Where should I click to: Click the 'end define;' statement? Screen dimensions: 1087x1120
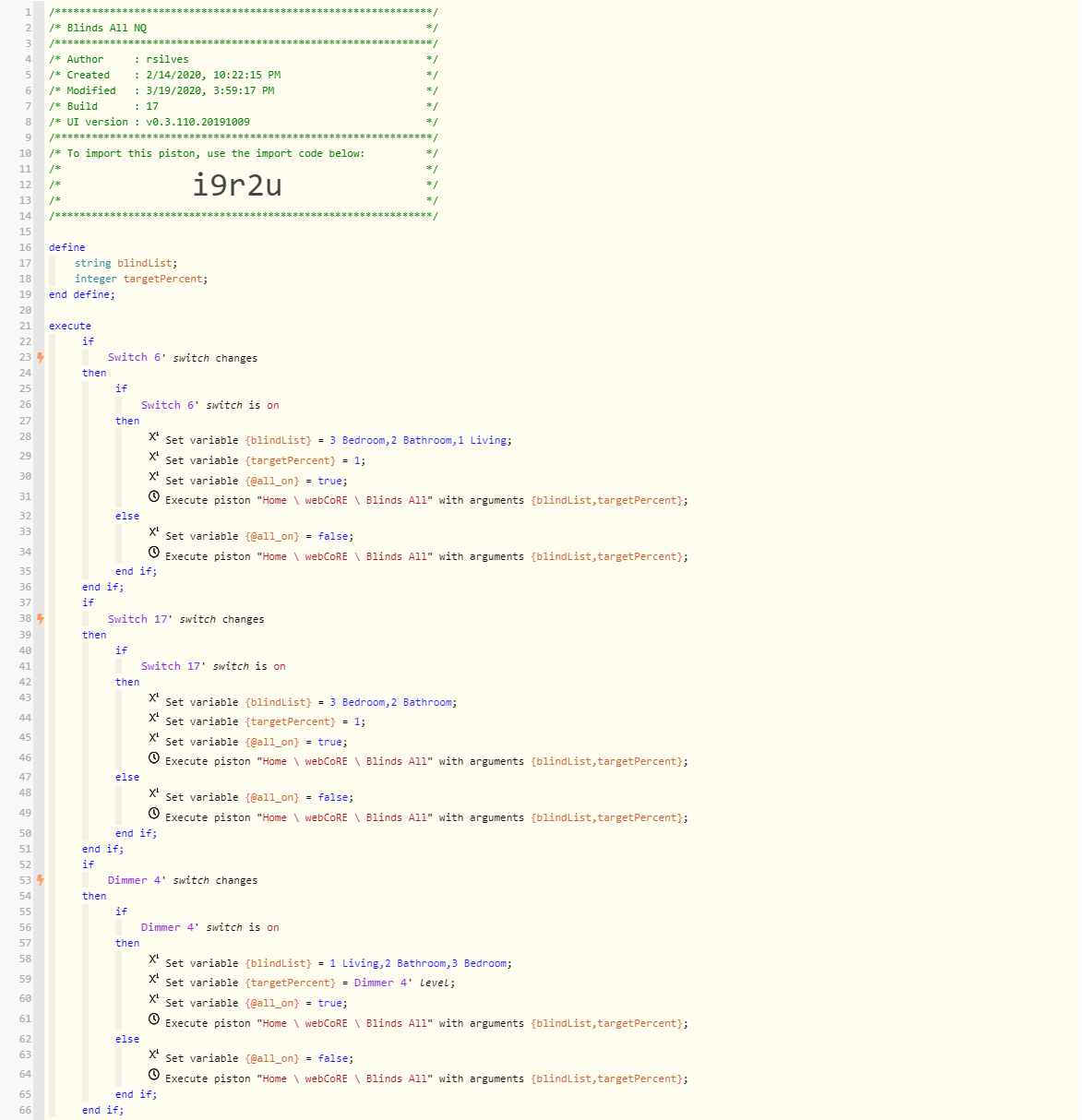point(82,294)
